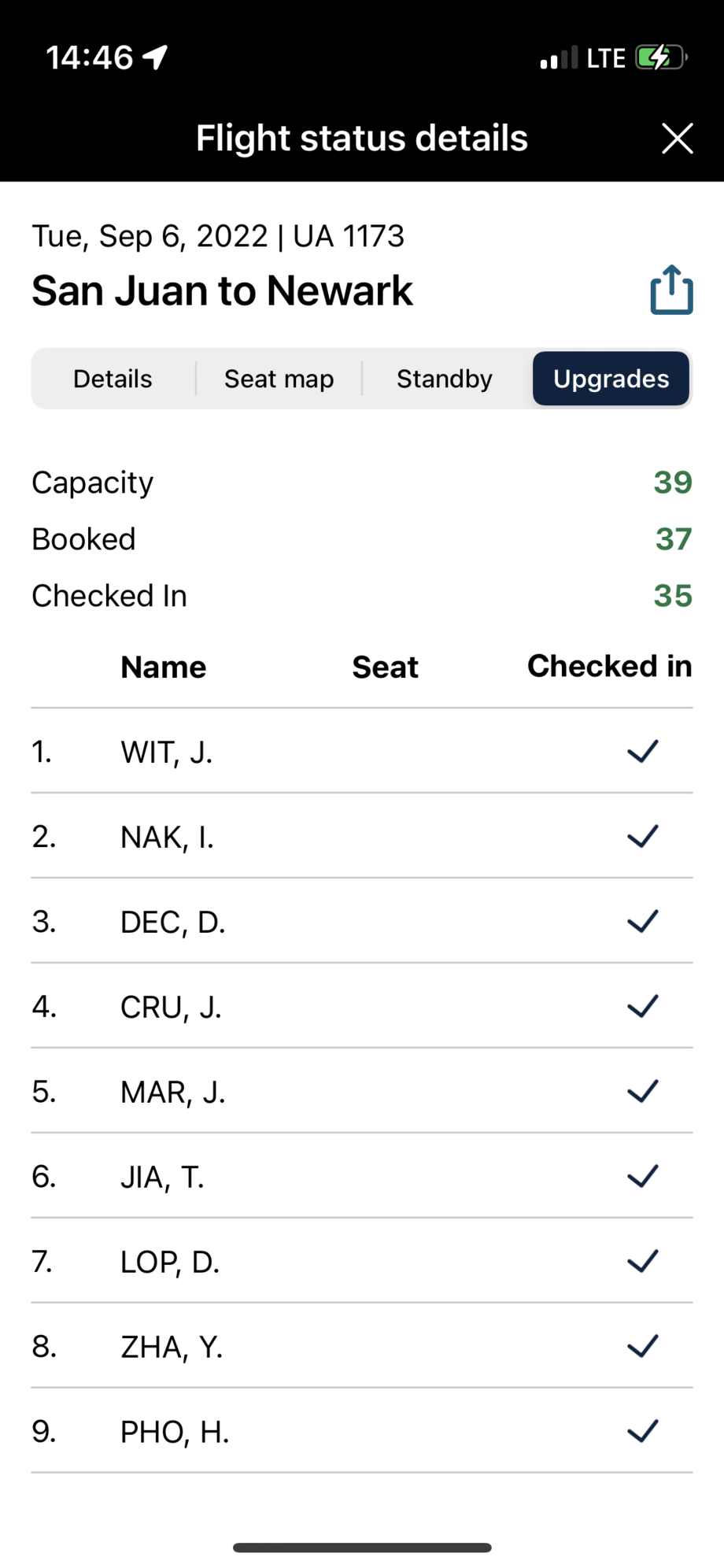Tap the checkmark in the NAK, I. row
The image size is (724, 1568).
tap(642, 836)
